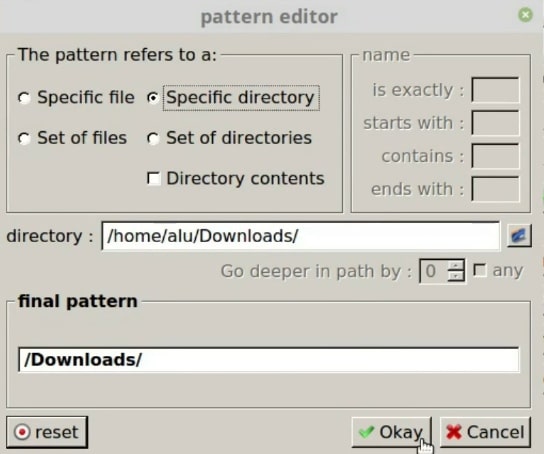Click the contains name field

pos(495,156)
